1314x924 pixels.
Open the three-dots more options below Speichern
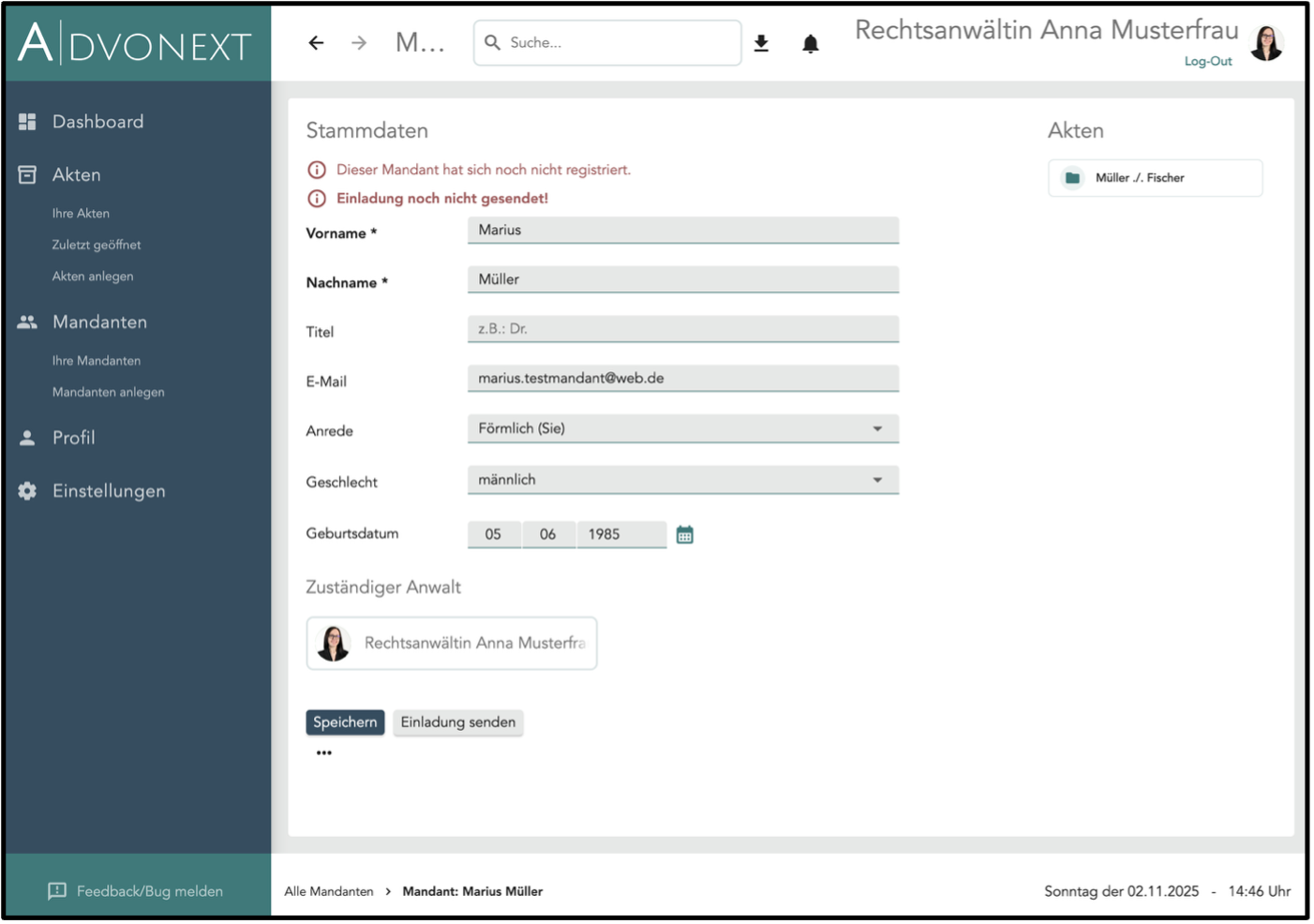324,753
